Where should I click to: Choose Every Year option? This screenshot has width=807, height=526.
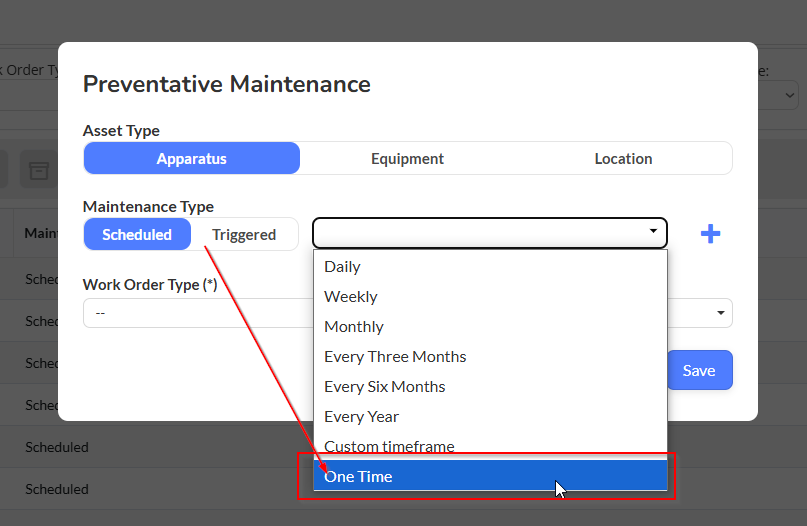(x=490, y=416)
